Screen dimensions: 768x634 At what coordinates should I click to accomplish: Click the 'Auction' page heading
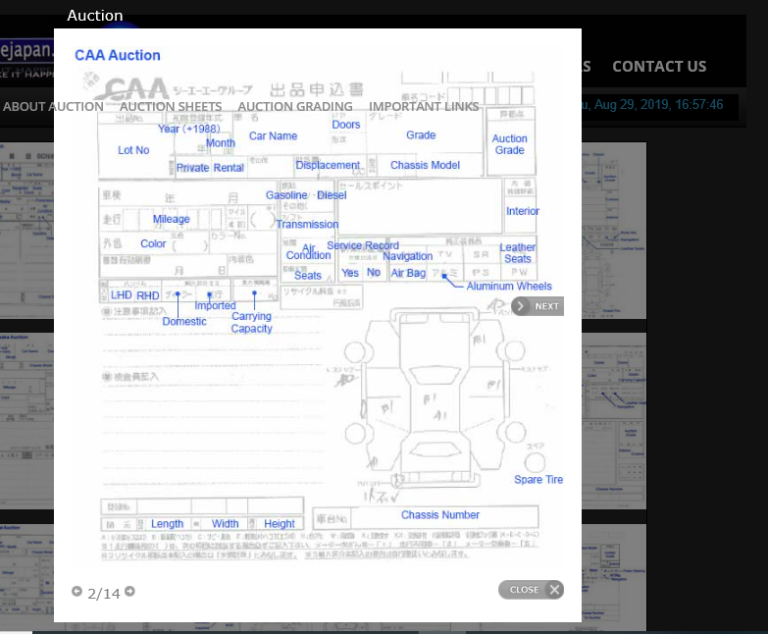click(x=95, y=16)
